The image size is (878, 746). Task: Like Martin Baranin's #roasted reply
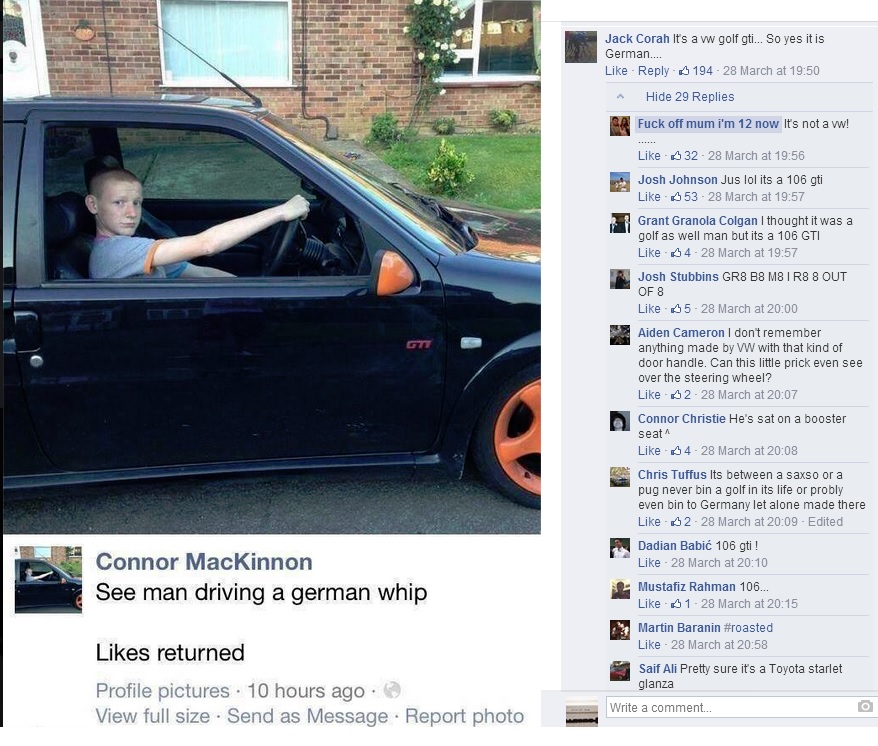(x=649, y=645)
